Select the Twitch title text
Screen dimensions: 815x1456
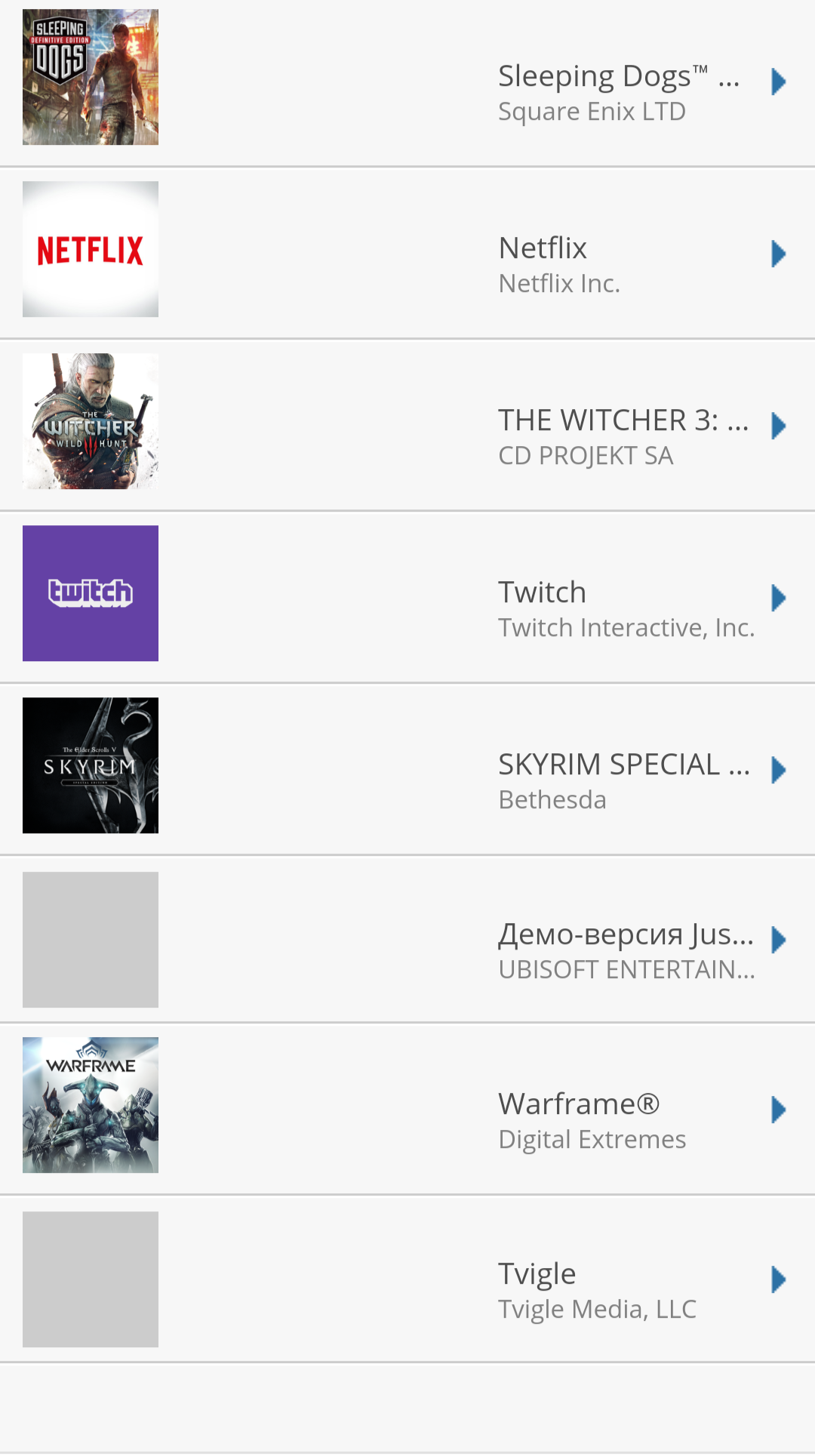point(542,592)
